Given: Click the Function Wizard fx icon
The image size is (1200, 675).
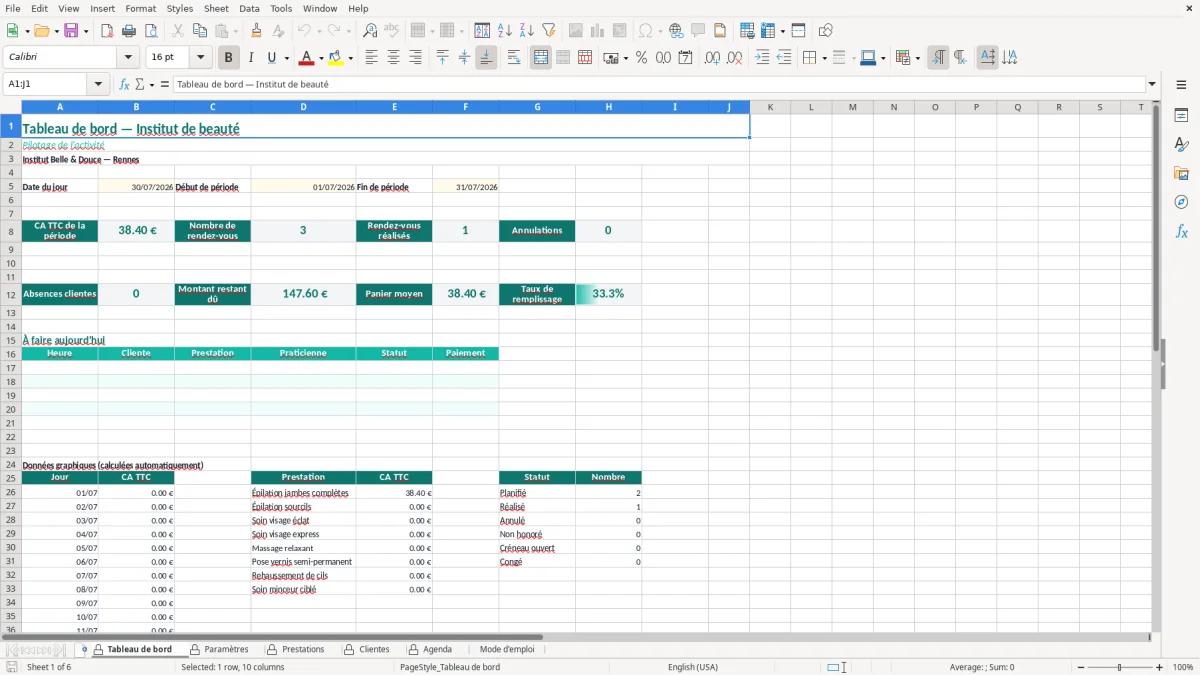Looking at the screenshot, I should coord(124,85).
